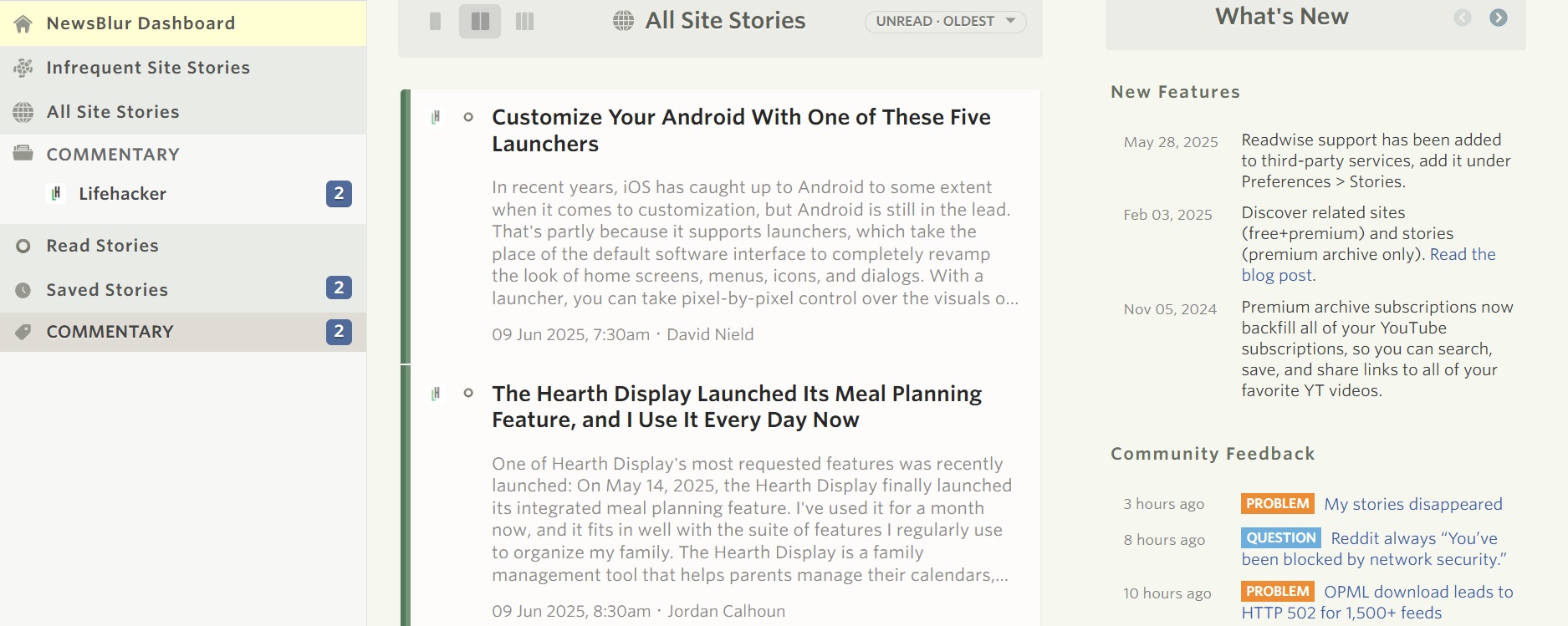Click the globe icon beside All Site Stories in sidebar
The height and width of the screenshot is (626, 1568).
[x=23, y=112]
